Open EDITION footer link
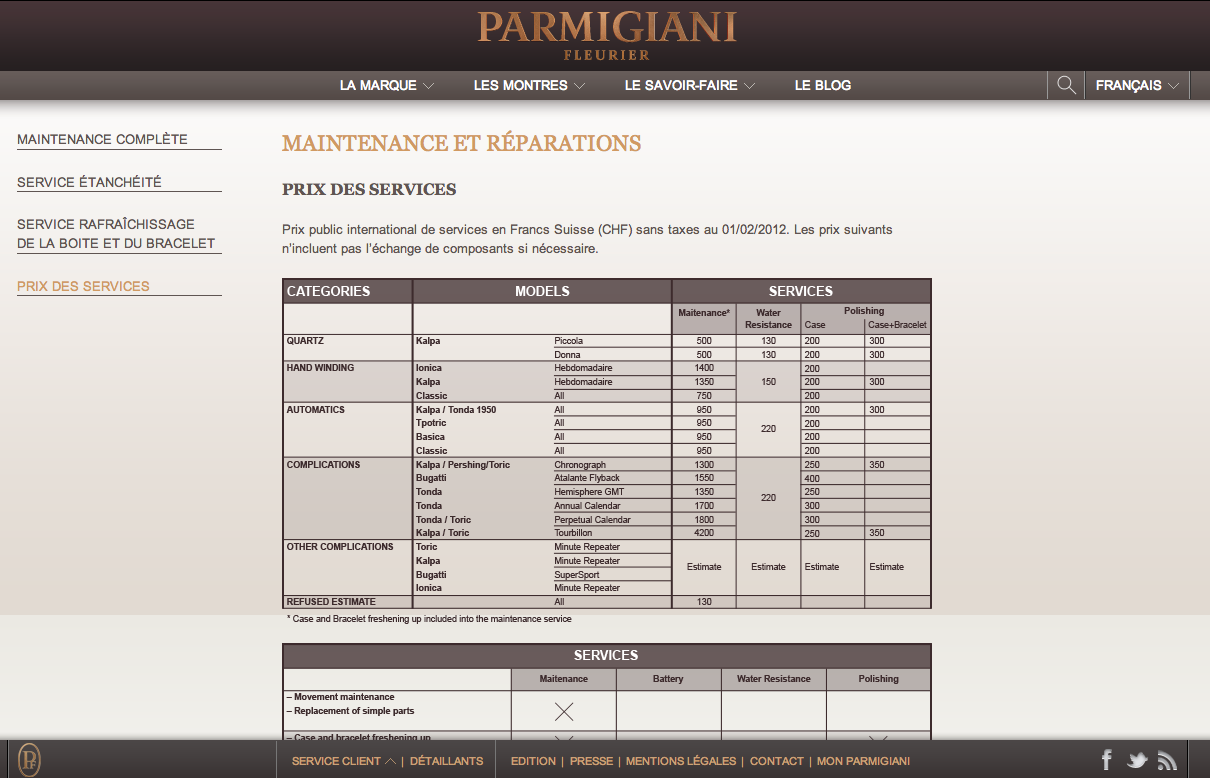This screenshot has width=1210, height=778. pos(533,761)
